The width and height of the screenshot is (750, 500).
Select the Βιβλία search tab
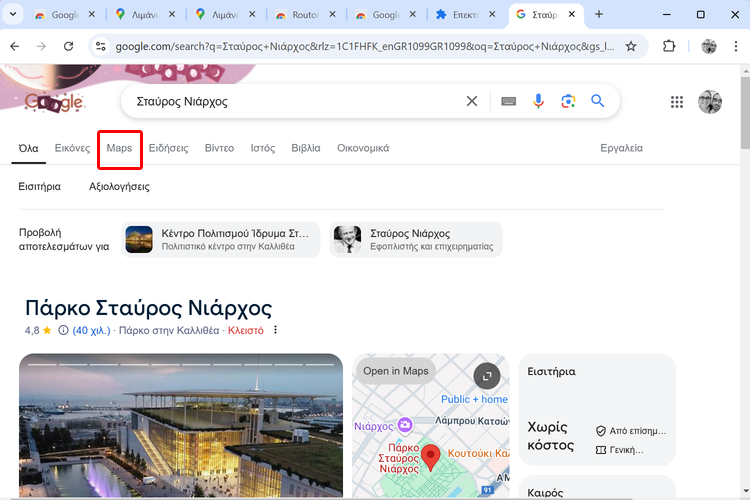point(306,148)
